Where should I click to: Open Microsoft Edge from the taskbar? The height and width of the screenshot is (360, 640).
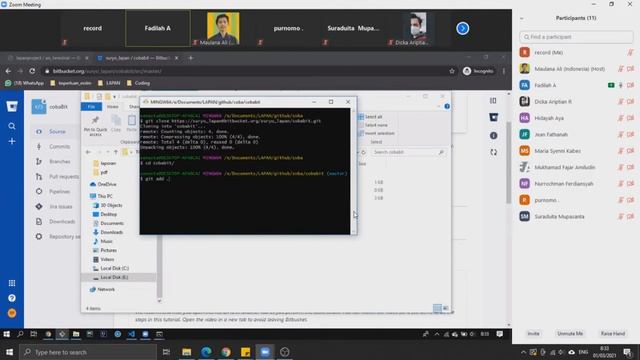click(x=206, y=352)
